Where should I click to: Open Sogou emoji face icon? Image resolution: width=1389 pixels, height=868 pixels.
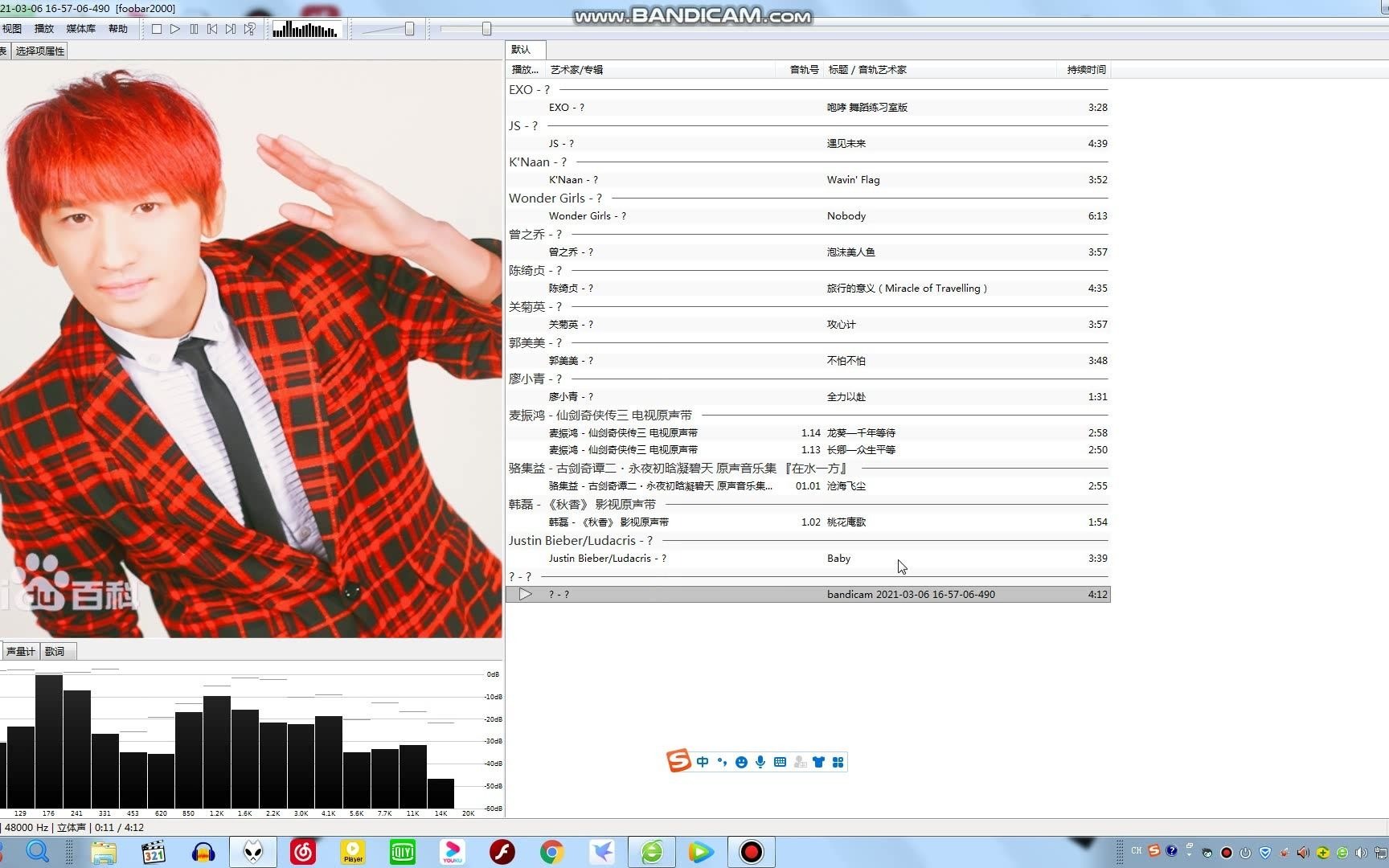tap(741, 762)
